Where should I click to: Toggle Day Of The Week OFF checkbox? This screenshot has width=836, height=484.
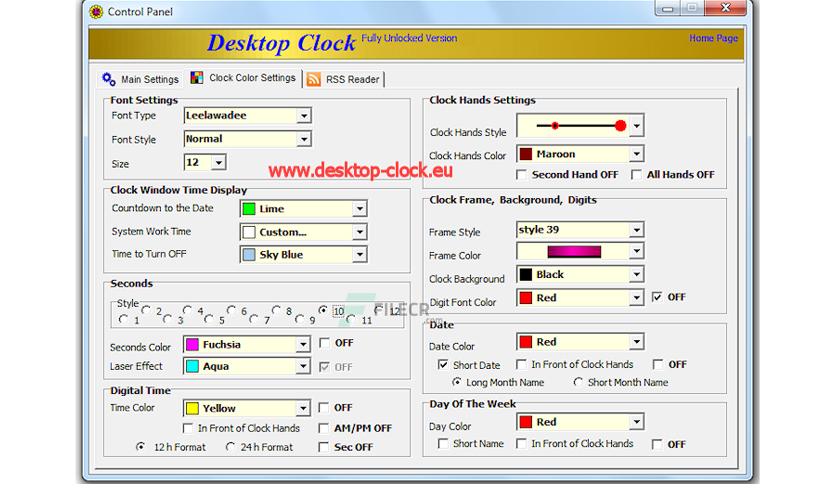tap(657, 445)
